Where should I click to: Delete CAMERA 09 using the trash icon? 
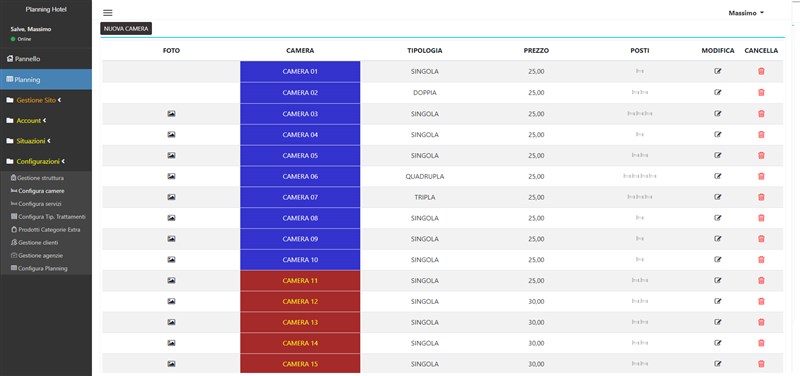761,239
